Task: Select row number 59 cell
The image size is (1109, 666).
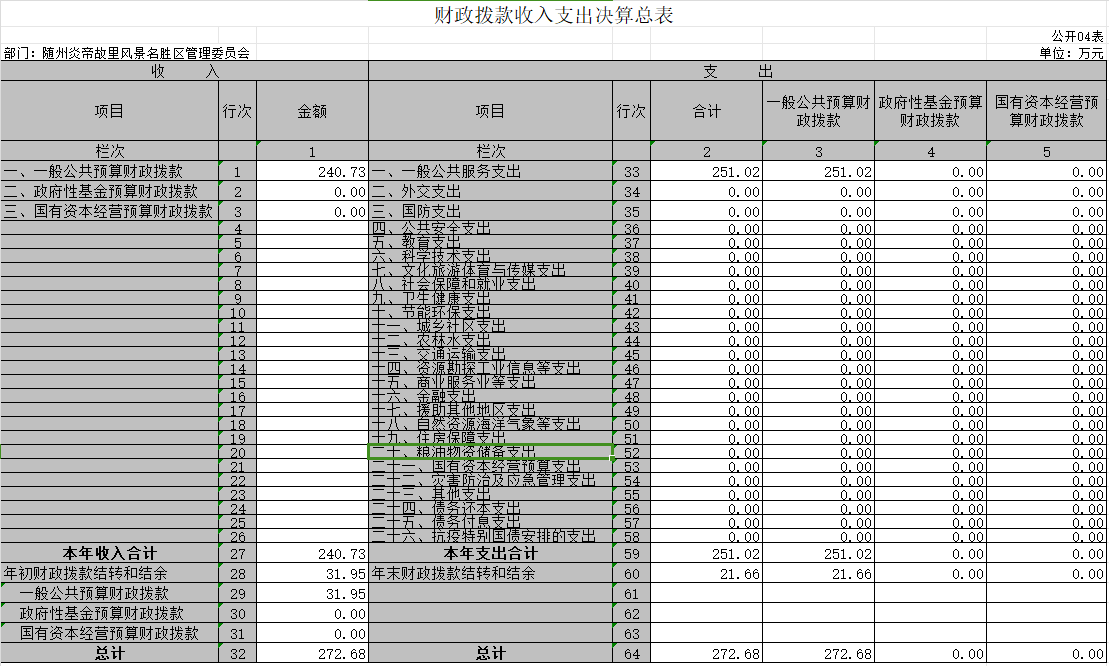Action: pos(631,554)
